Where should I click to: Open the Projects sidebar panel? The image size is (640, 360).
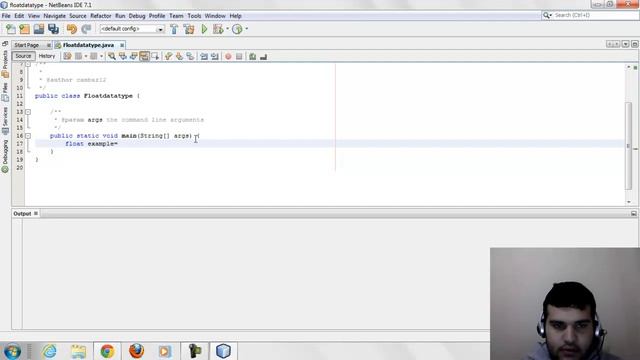point(5,64)
